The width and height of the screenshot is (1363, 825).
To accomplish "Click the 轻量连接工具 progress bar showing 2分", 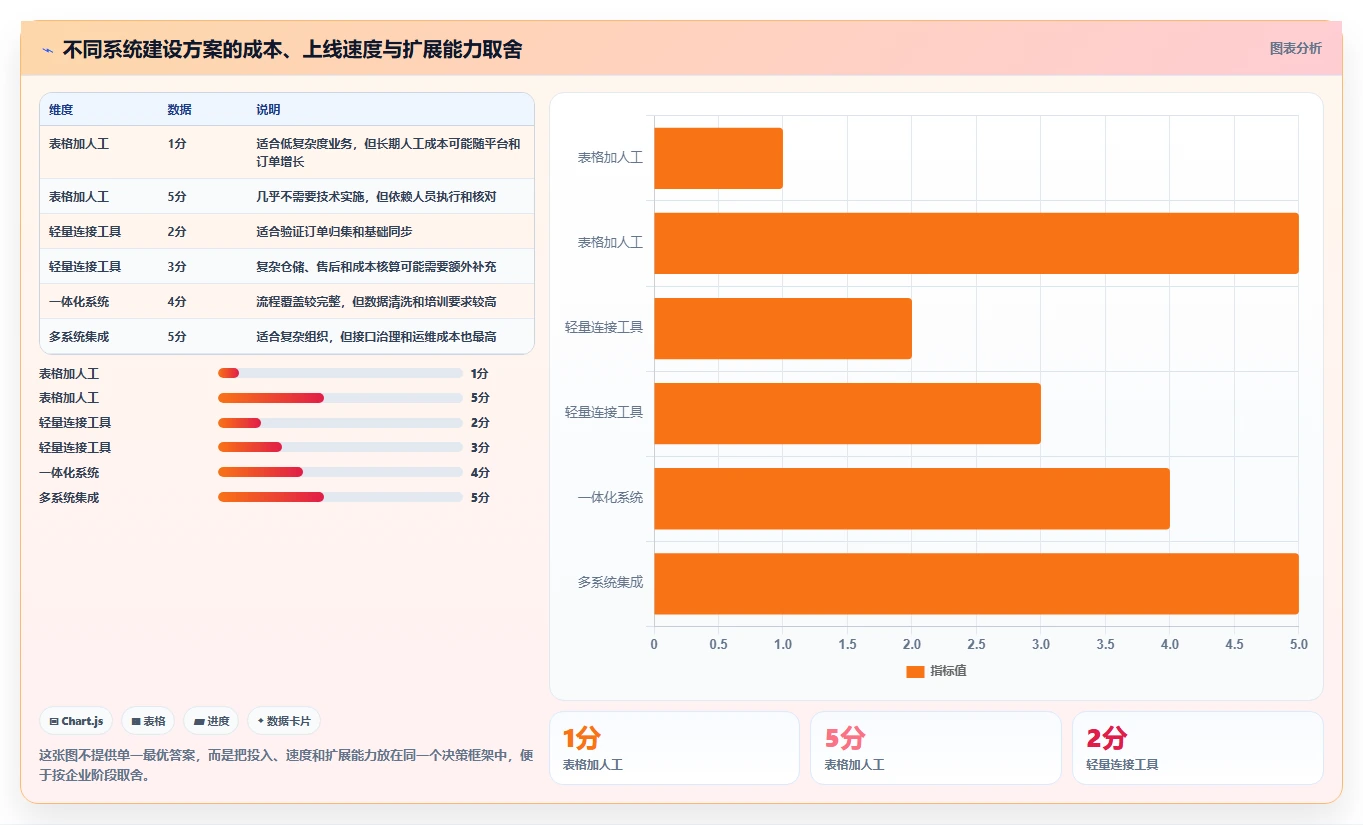I will [340, 423].
